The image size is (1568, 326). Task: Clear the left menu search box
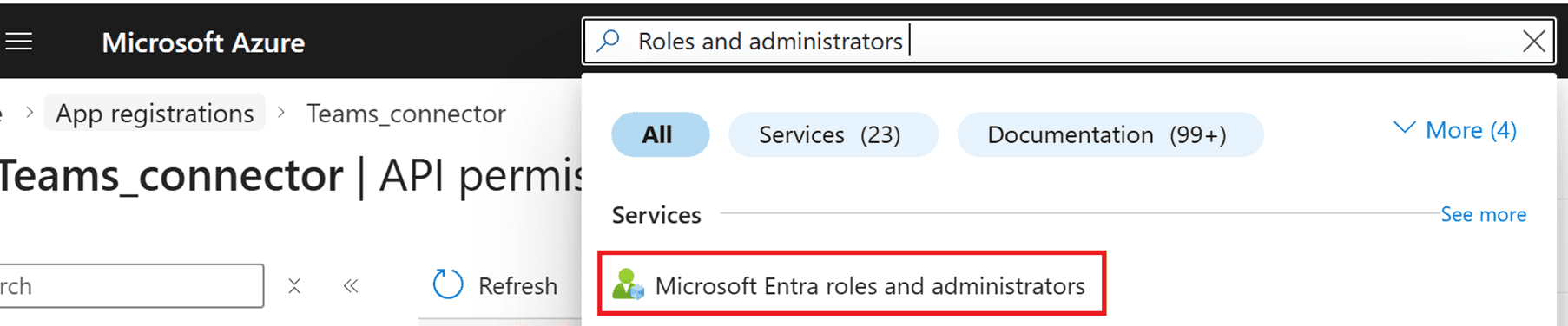(294, 286)
